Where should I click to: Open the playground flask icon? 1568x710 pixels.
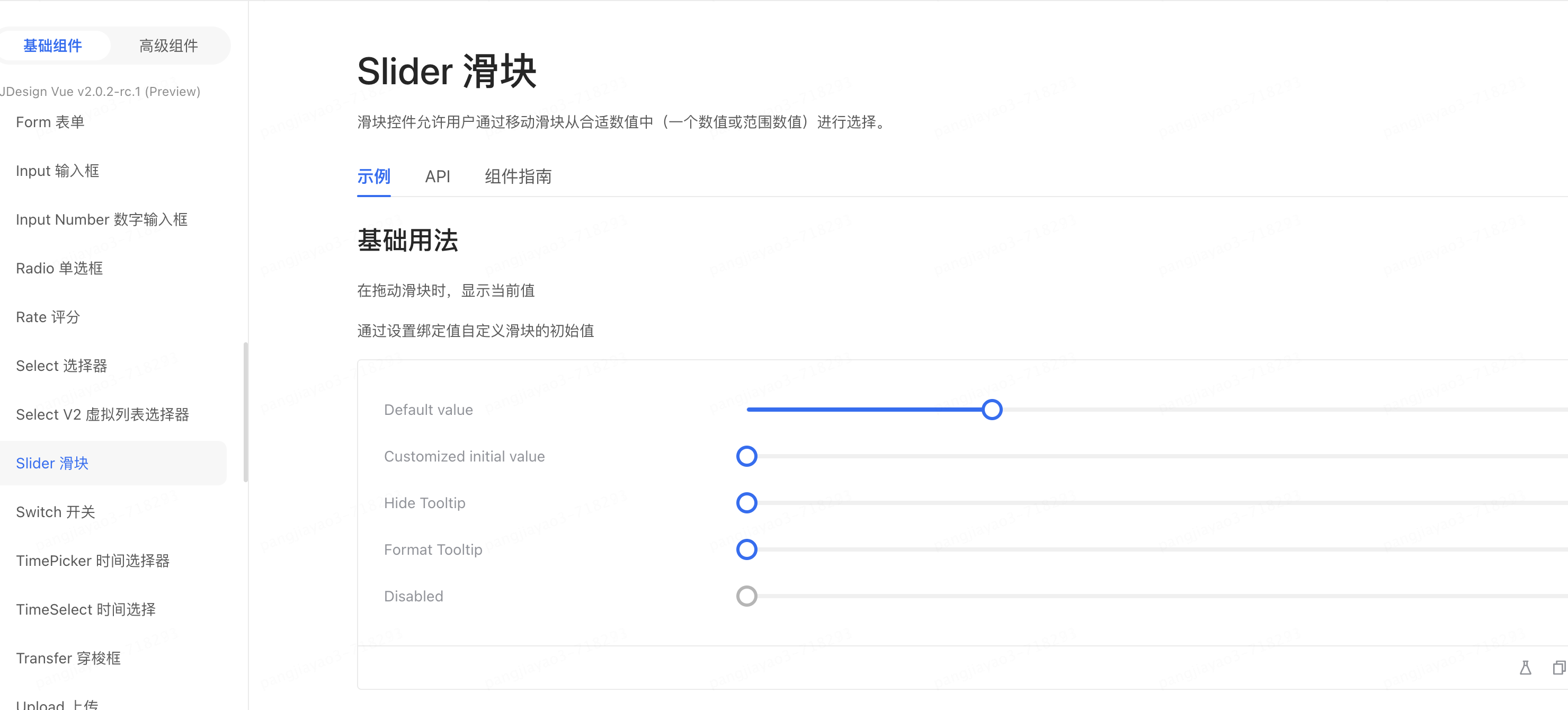coord(1525,668)
